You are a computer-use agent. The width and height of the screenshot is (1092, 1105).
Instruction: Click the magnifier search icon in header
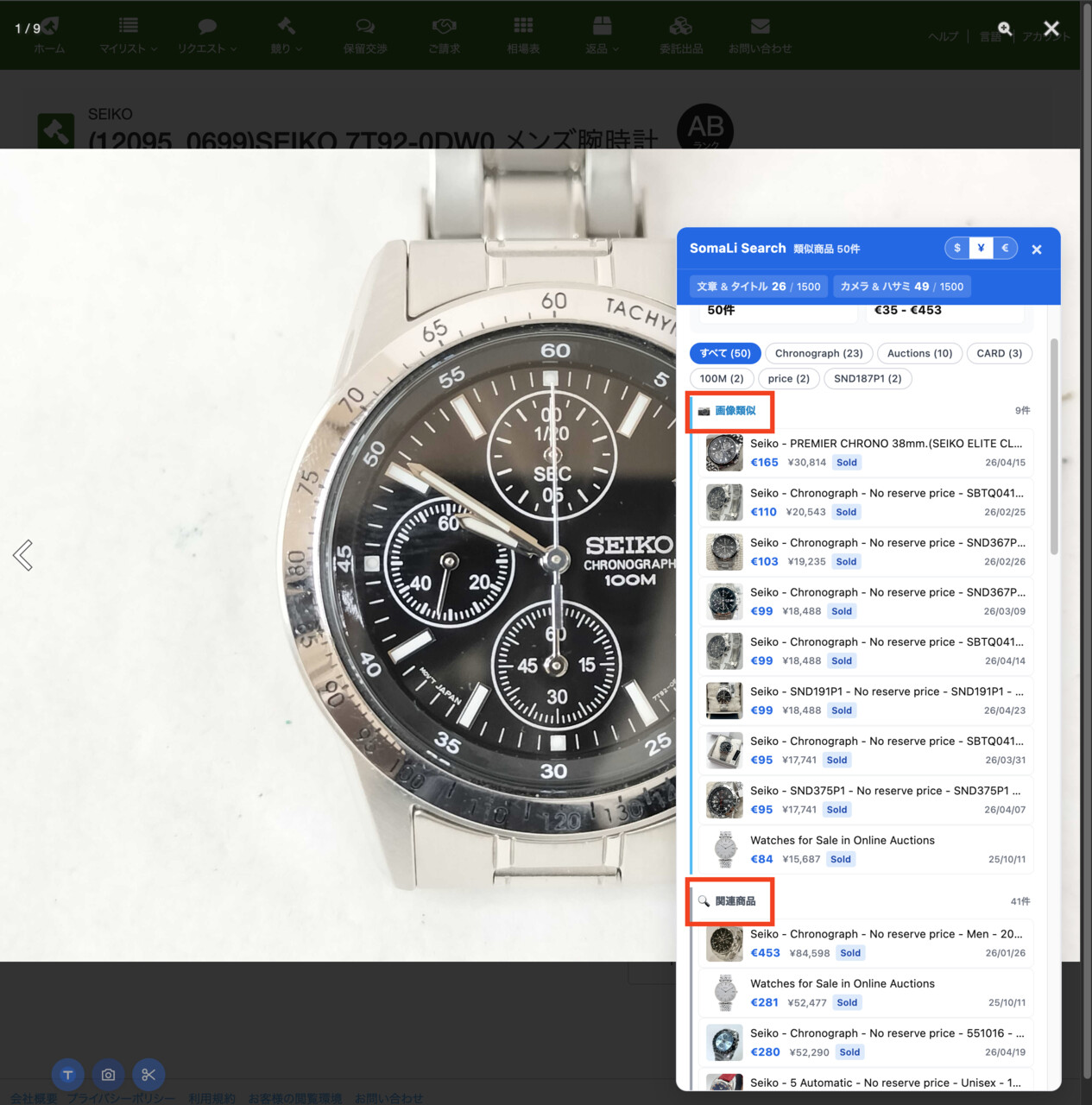coord(1005,28)
